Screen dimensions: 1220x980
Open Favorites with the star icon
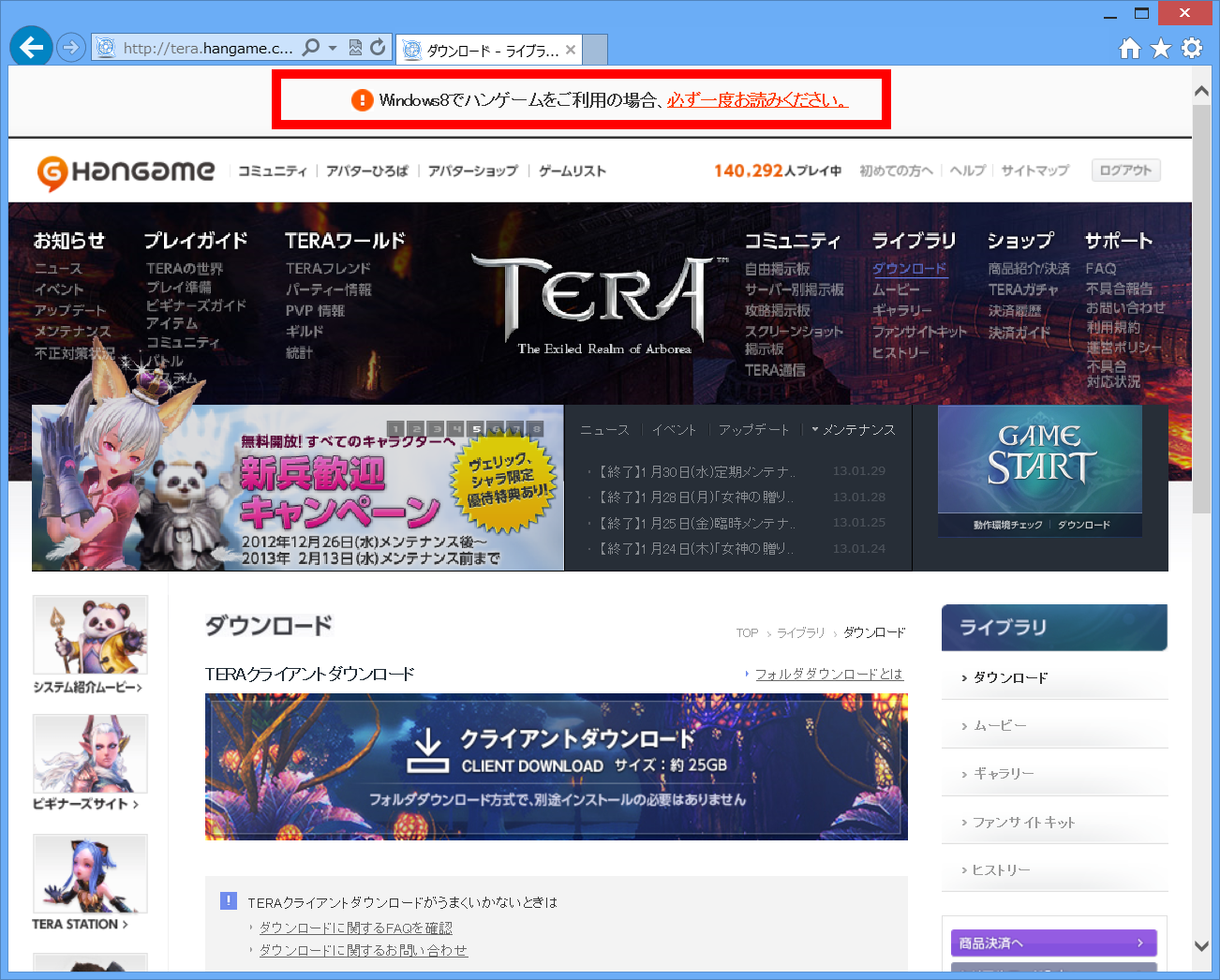tap(1161, 48)
